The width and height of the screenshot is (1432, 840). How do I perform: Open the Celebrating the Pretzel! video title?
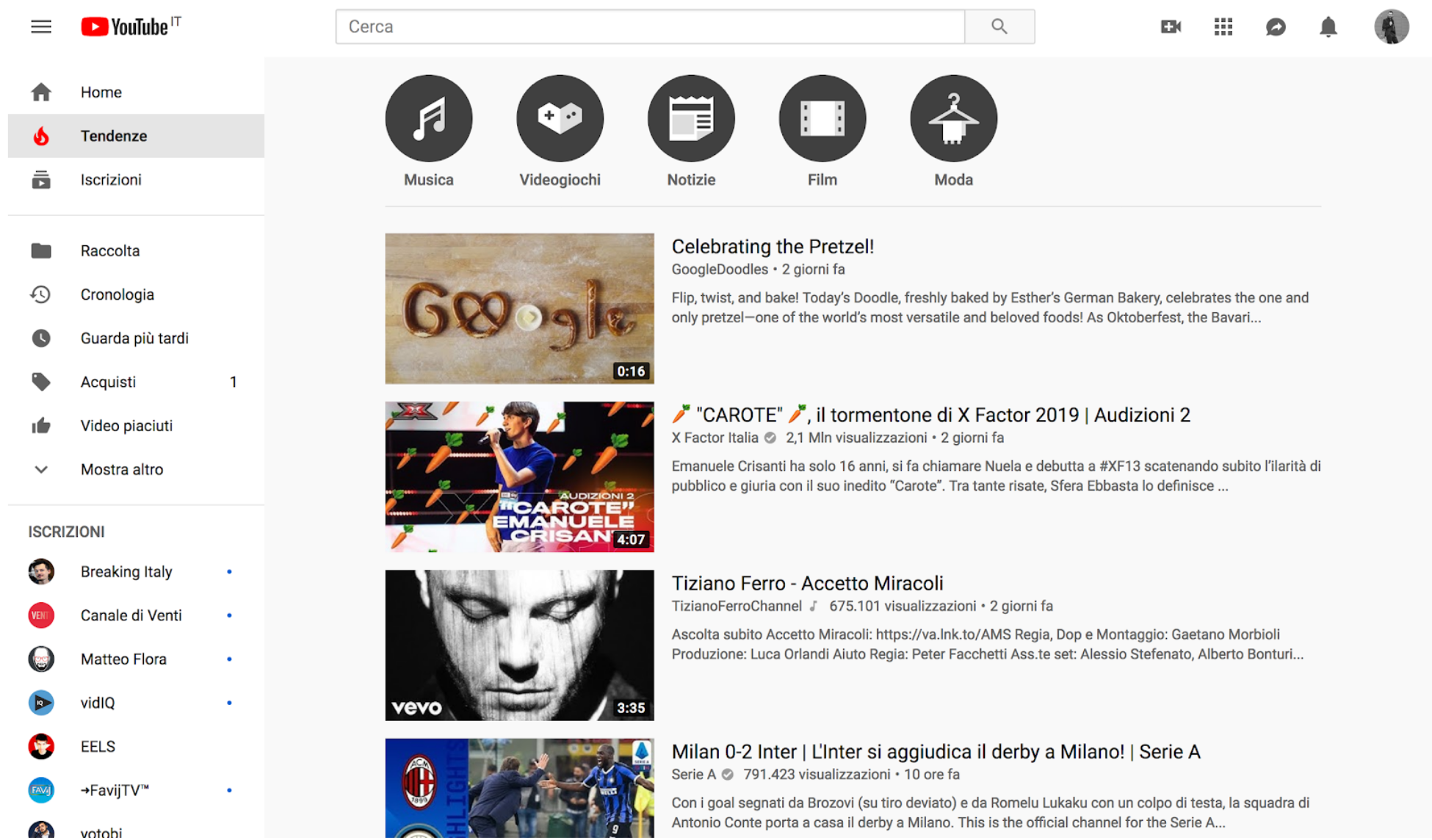click(x=773, y=247)
